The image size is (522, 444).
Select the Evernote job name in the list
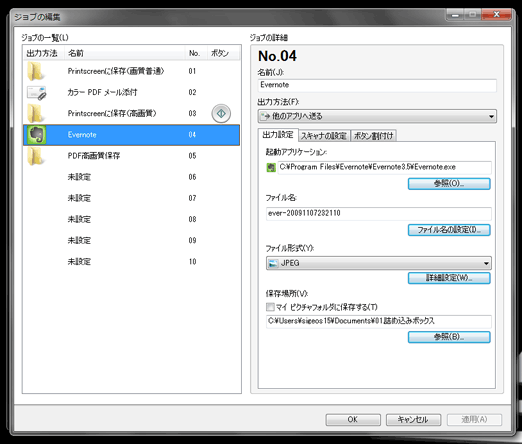[x=82, y=135]
